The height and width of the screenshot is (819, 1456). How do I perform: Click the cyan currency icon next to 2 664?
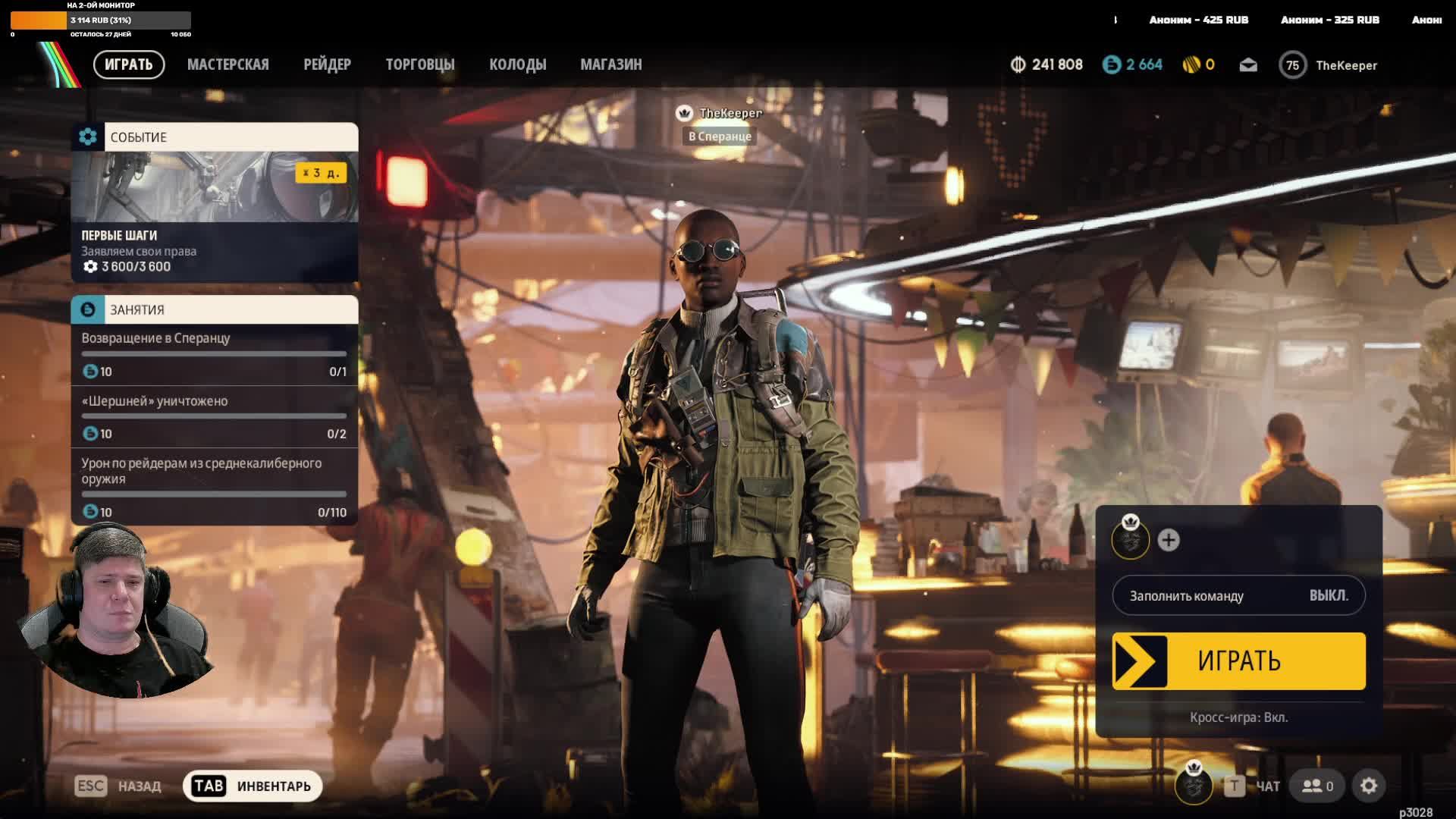[x=1112, y=65]
